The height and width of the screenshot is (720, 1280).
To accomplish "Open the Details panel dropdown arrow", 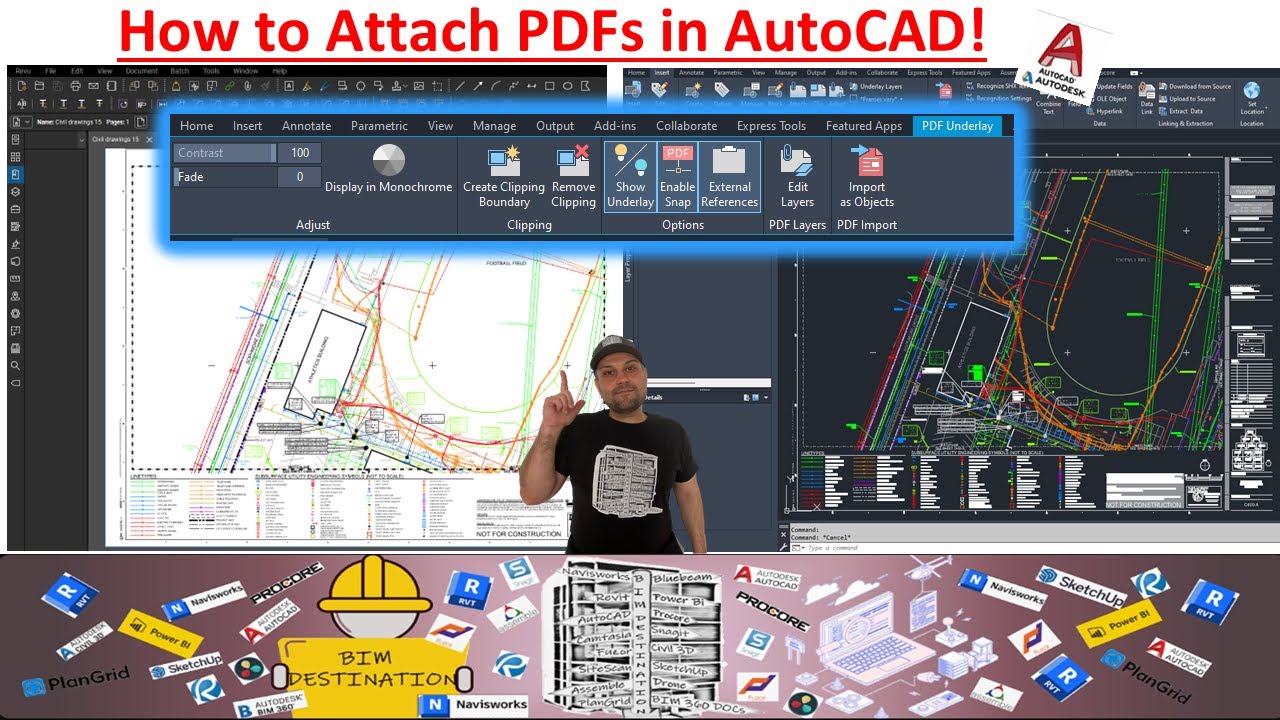I will coord(766,397).
